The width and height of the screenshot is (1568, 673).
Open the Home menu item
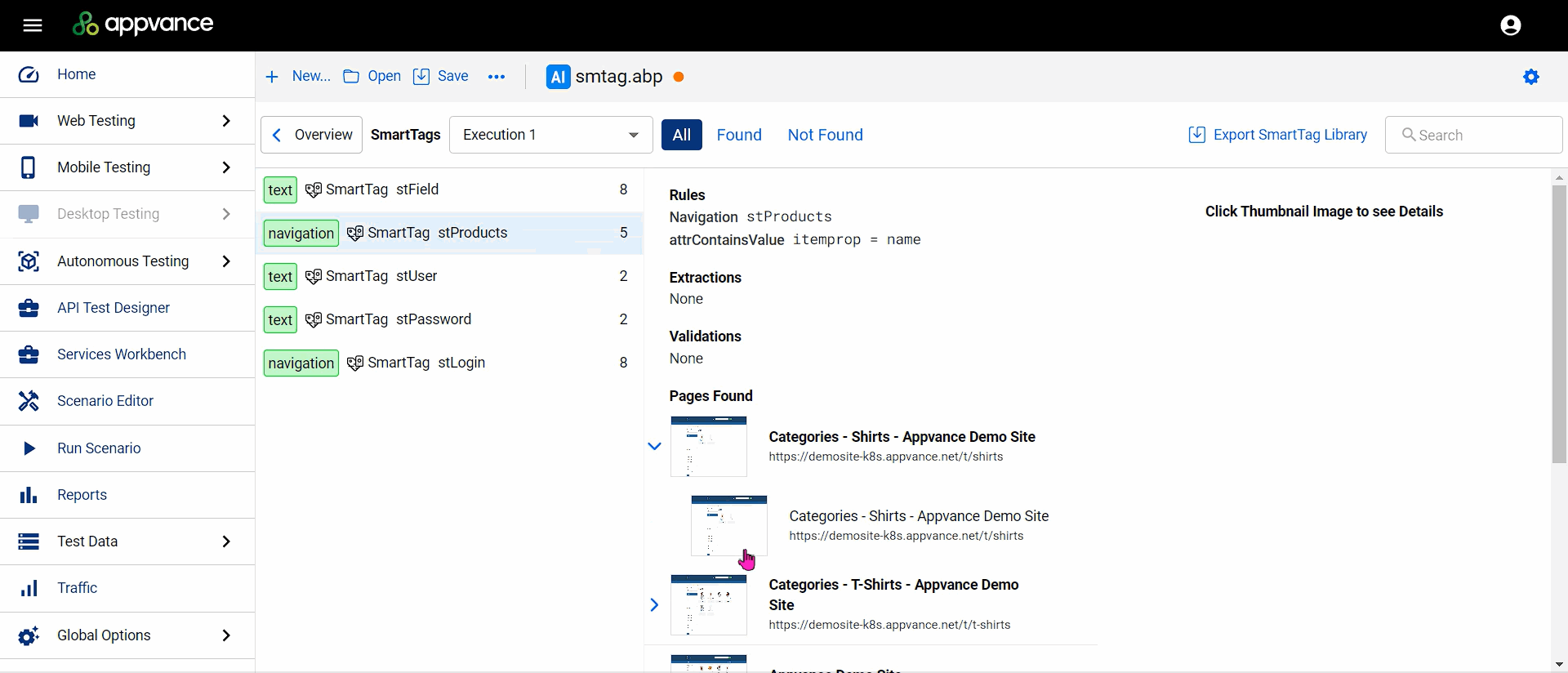click(x=127, y=74)
